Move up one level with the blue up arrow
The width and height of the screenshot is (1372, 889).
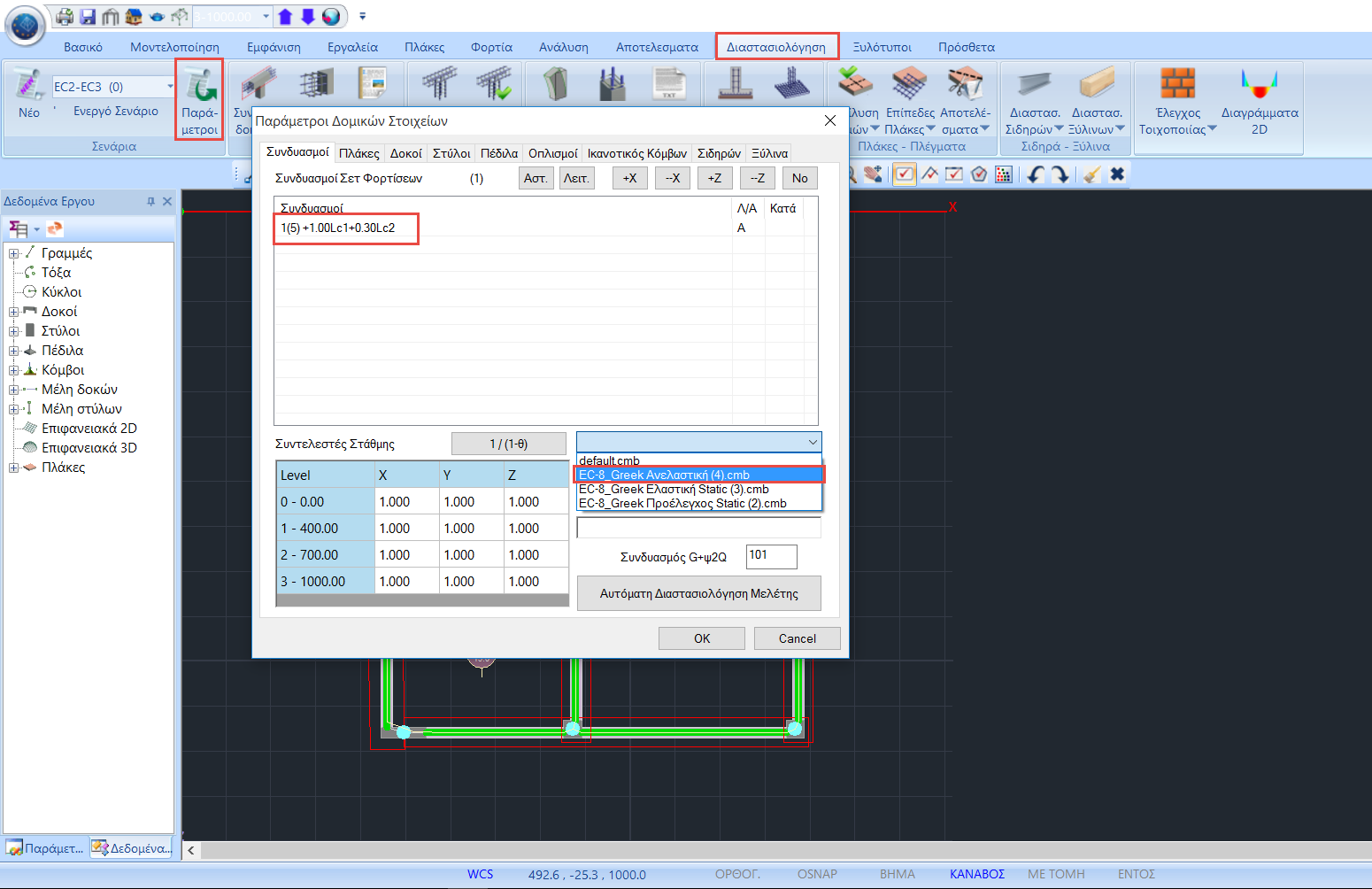click(285, 16)
